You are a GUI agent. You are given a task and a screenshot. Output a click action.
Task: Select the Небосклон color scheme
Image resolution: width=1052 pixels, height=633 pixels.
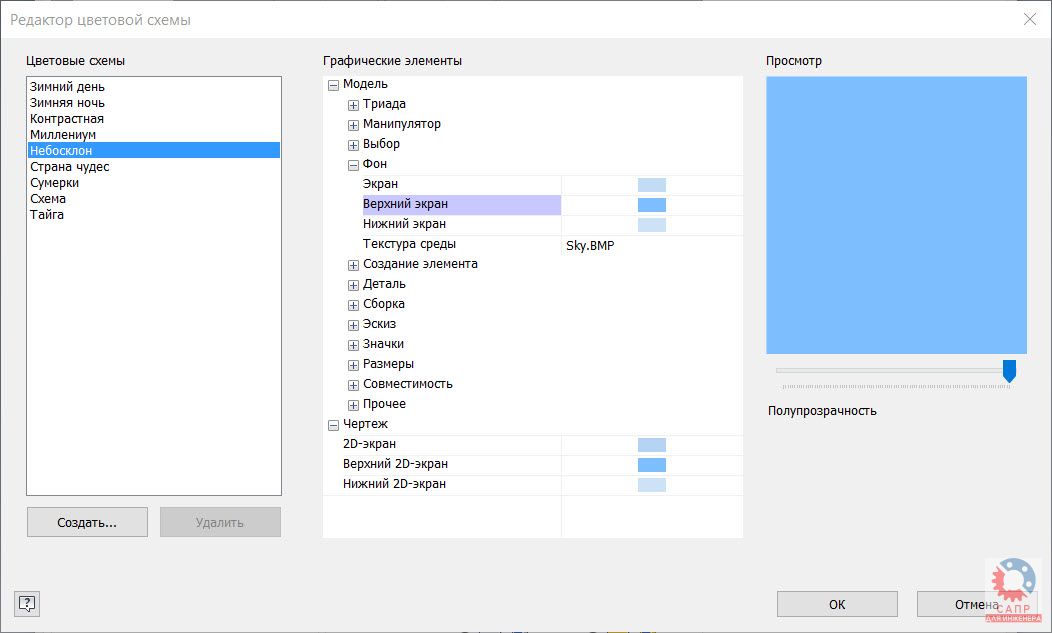154,150
